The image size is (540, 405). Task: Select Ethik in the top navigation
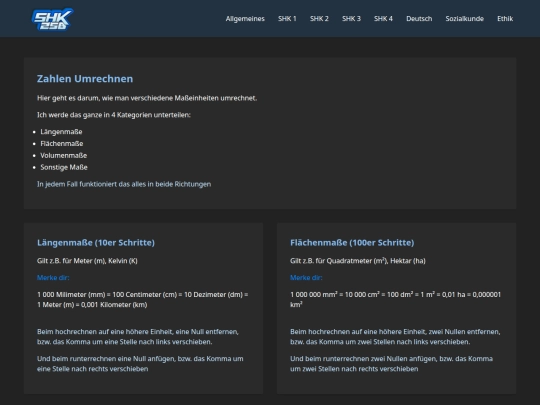click(x=505, y=19)
